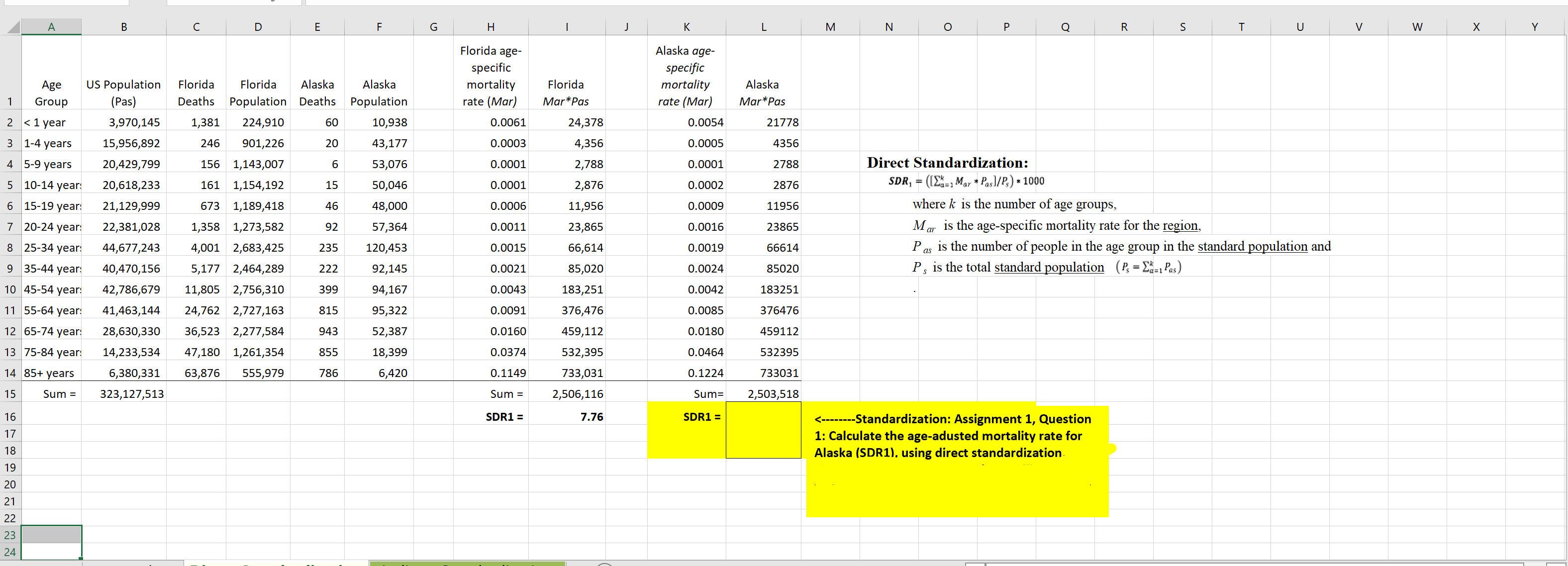The width and height of the screenshot is (1568, 566).
Task: Click Alaska Mar*Pas value 21778
Action: [763, 122]
